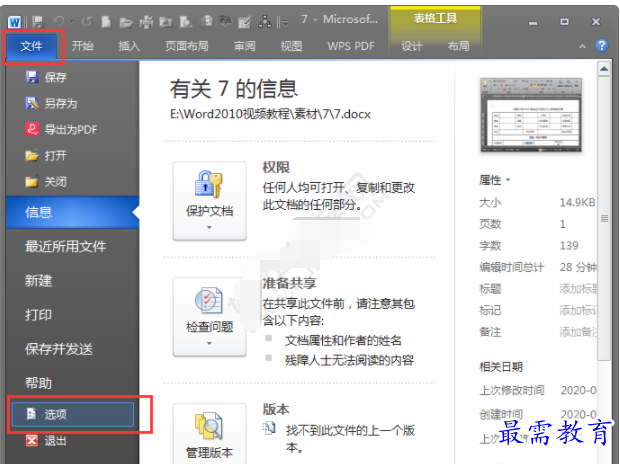This screenshot has height=464, width=620.
Task: Open the Undo history dropdown arrow
Action: (x=72, y=22)
